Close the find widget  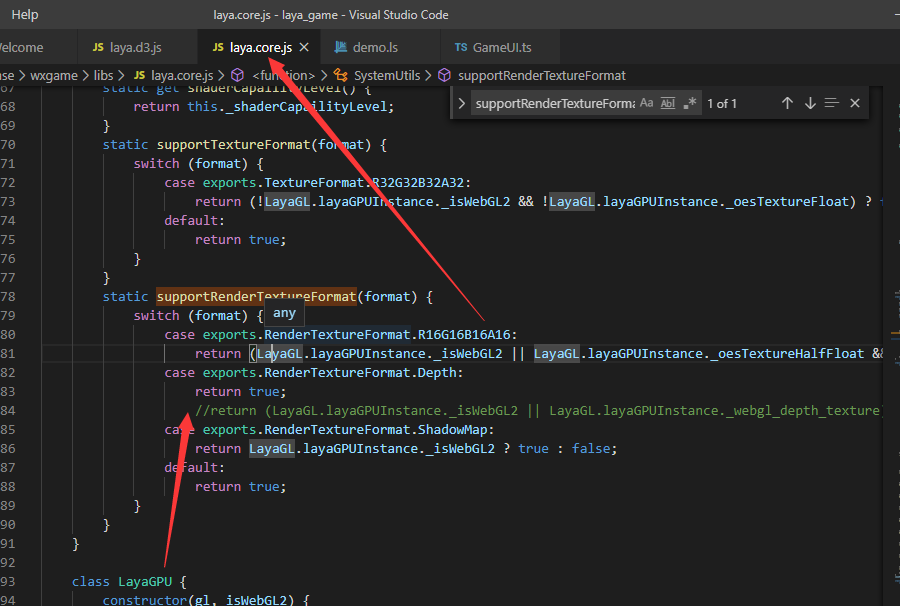pyautogui.click(x=855, y=103)
